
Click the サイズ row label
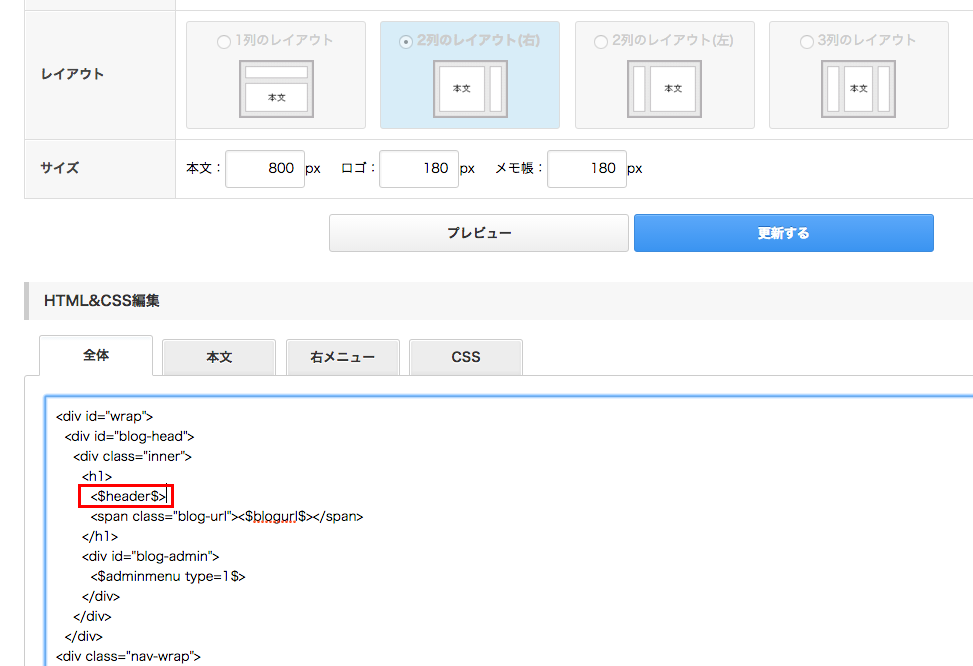click(x=60, y=168)
